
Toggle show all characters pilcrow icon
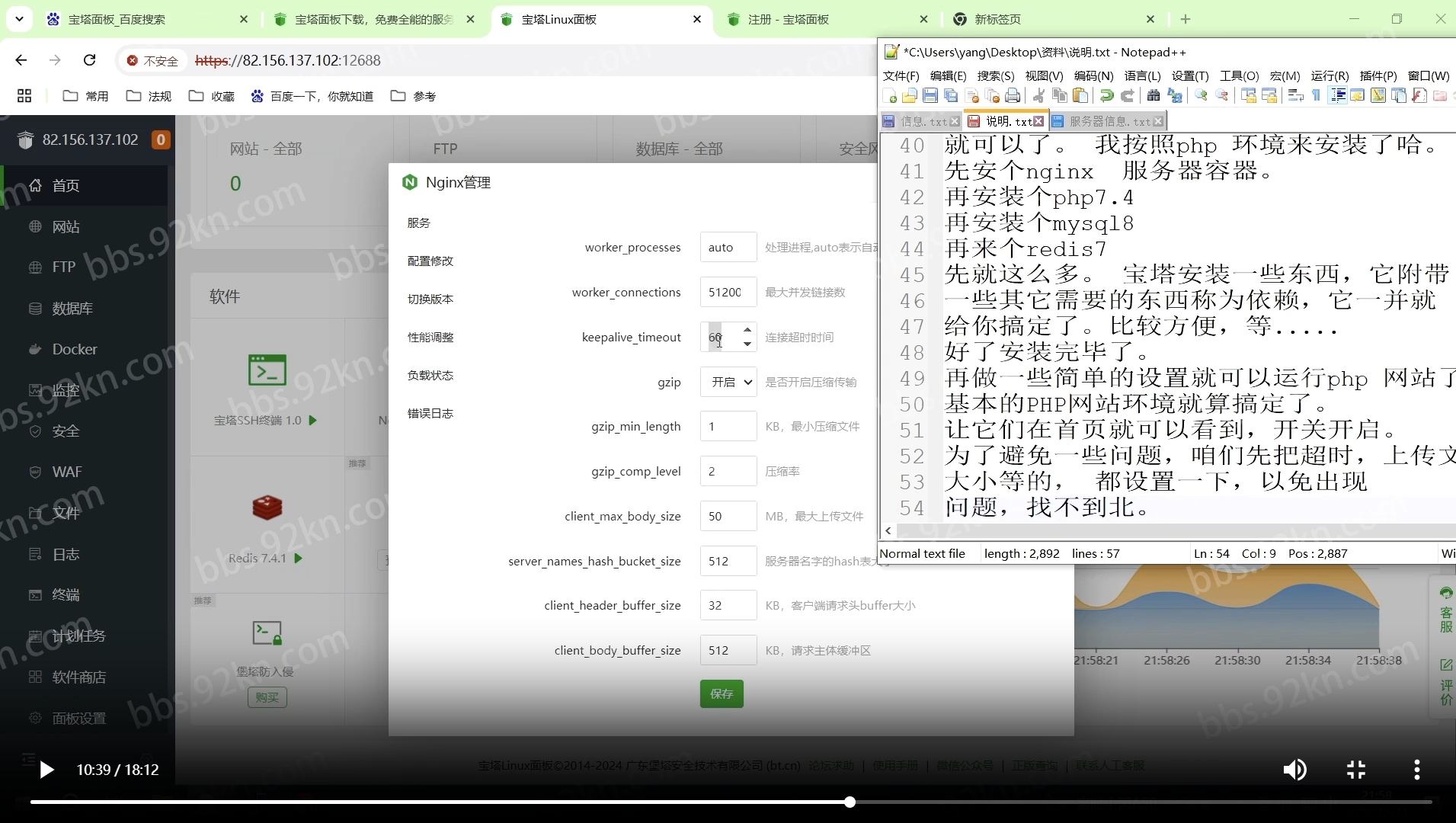[1316, 95]
